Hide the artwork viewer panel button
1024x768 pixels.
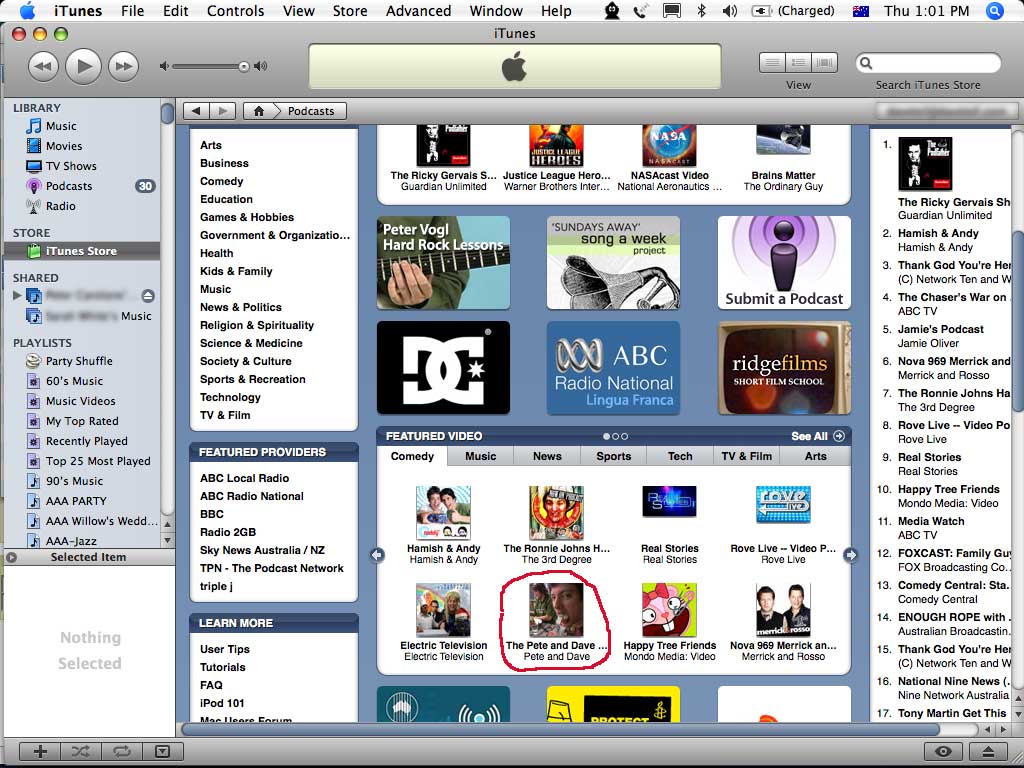[162, 751]
